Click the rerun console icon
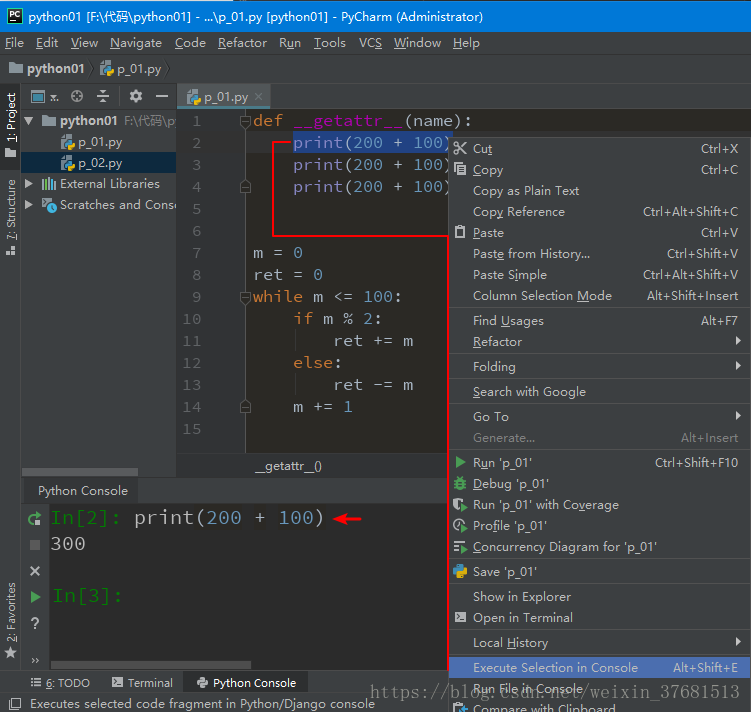 34,518
